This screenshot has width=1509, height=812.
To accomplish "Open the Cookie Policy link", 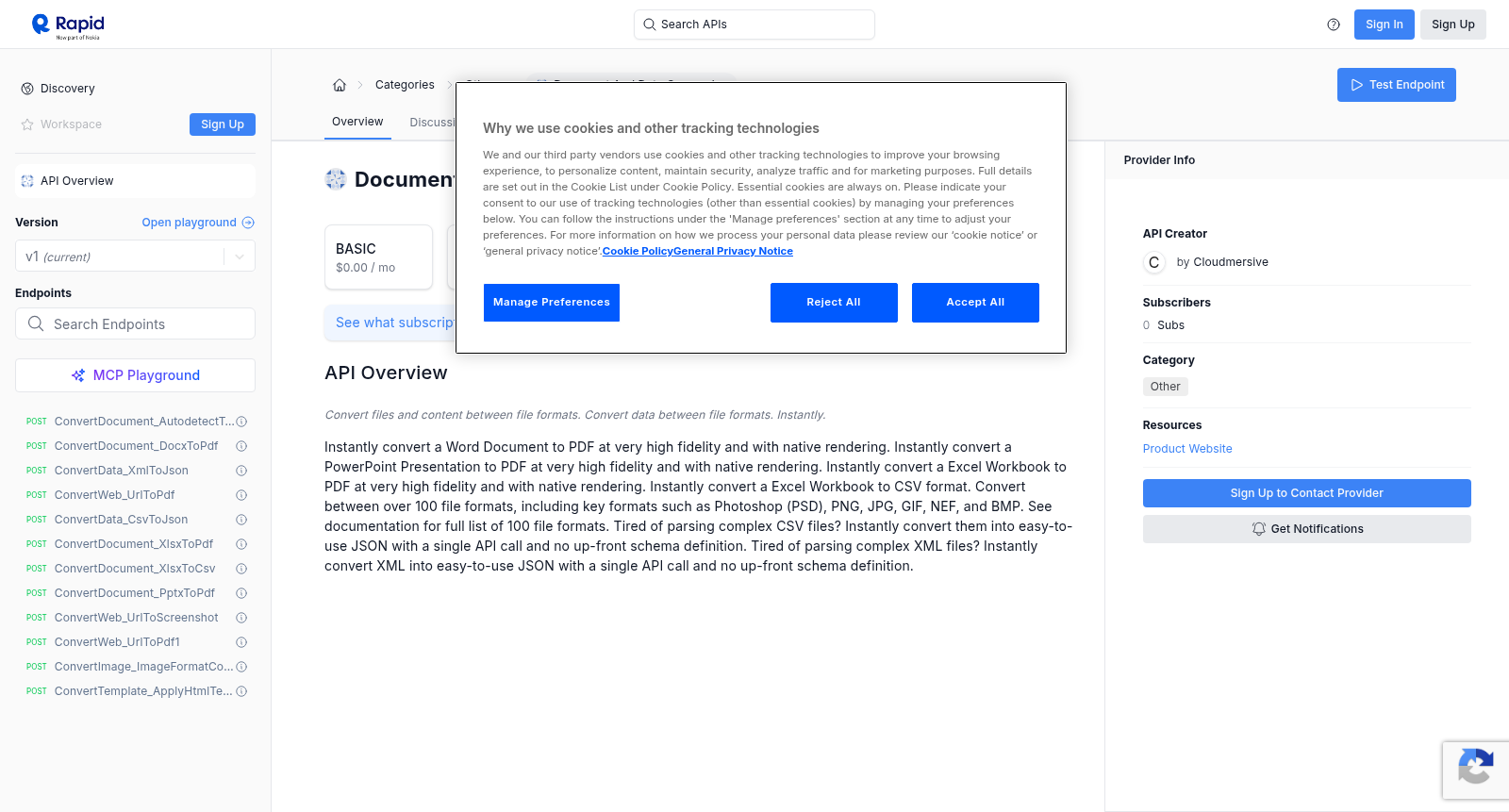I will point(638,251).
